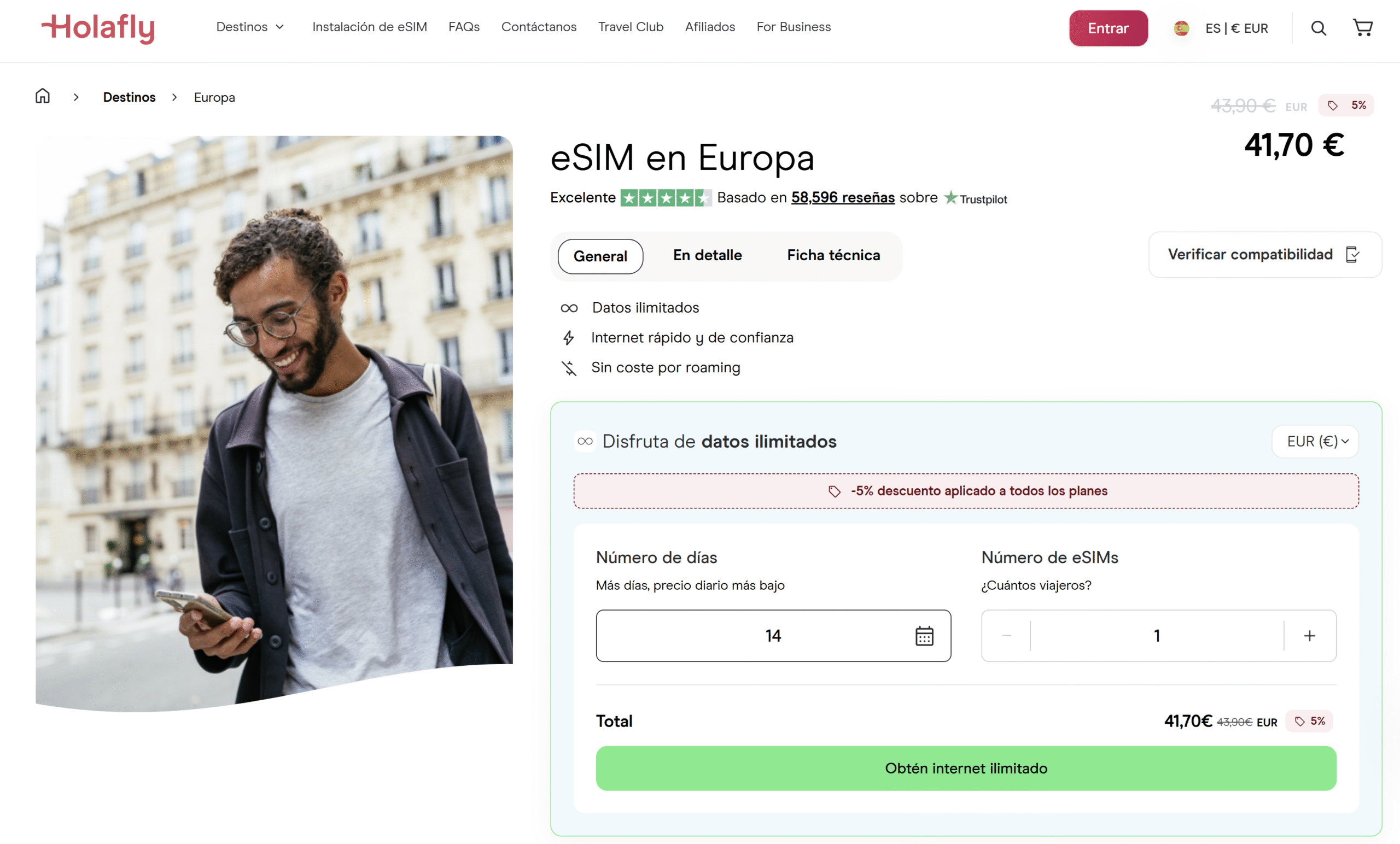Increase number of eSIMs with plus
Screen dimensions: 1400x844
(x=1309, y=636)
